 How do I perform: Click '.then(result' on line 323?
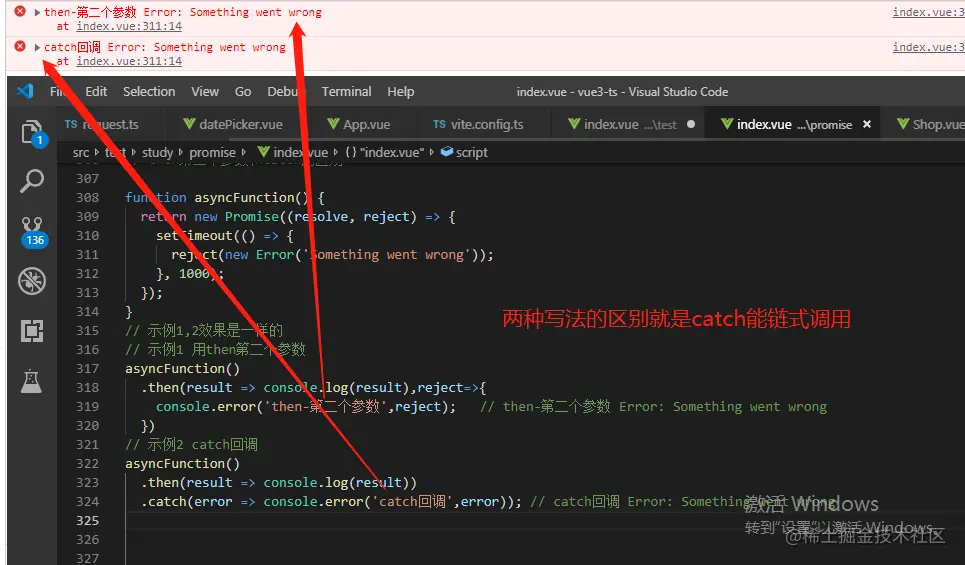pyautogui.click(x=186, y=483)
